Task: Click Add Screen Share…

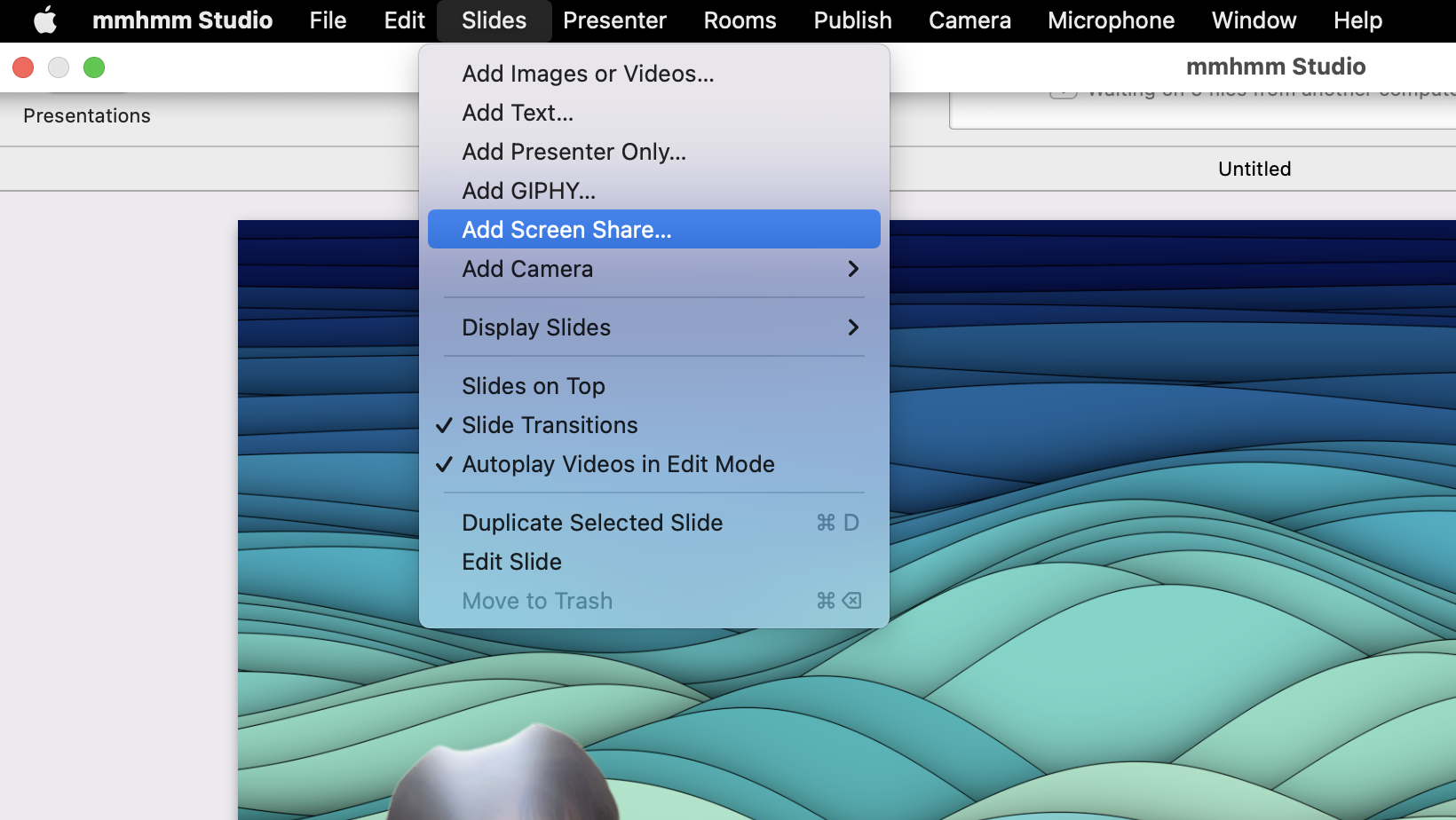Action: coord(654,229)
